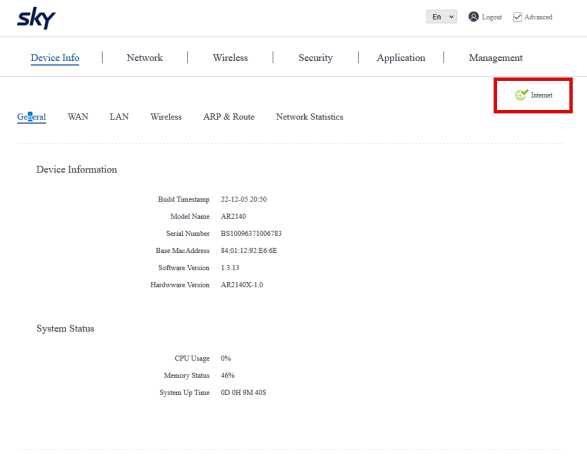The image size is (587, 469).
Task: Toggle the Advanced checkbox
Action: pos(517,17)
